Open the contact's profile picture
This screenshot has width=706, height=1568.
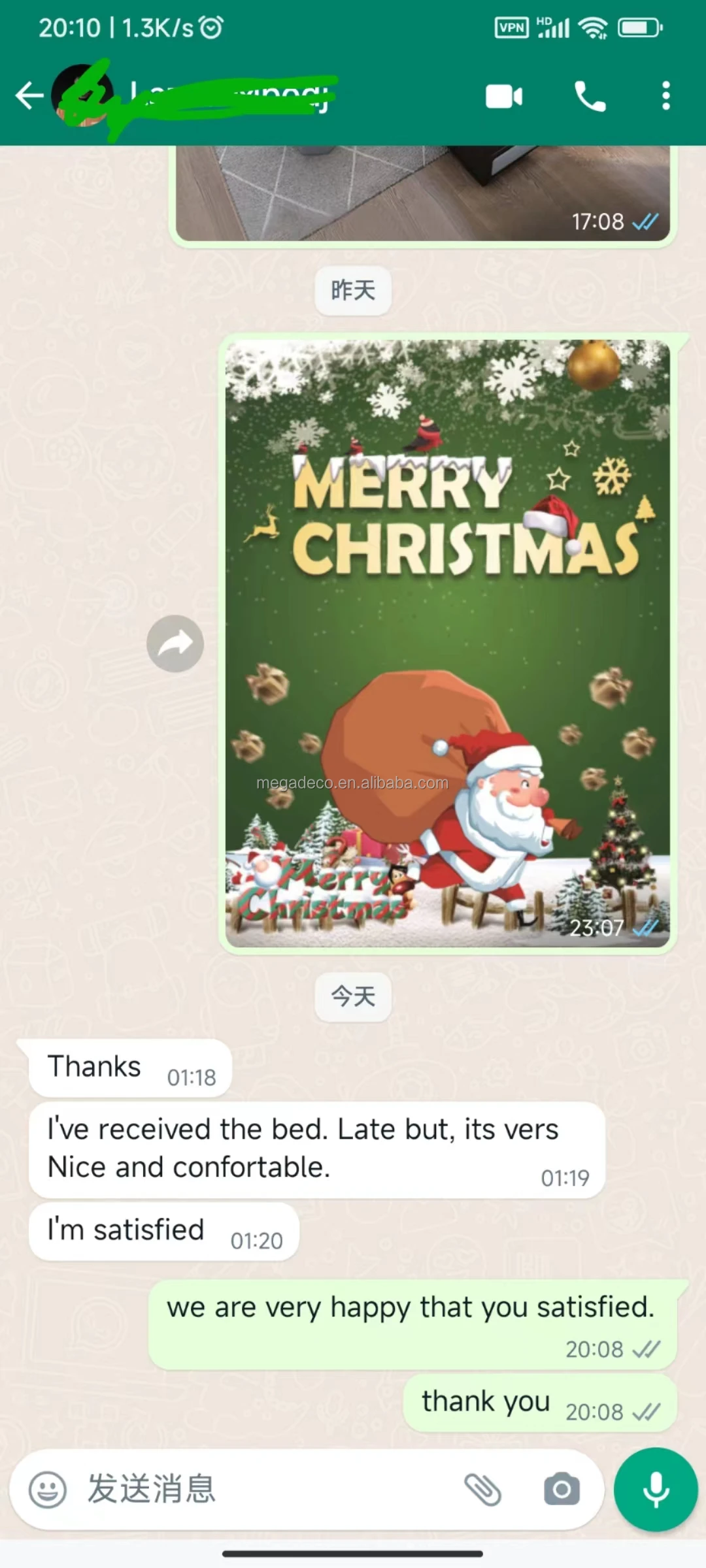[82, 96]
